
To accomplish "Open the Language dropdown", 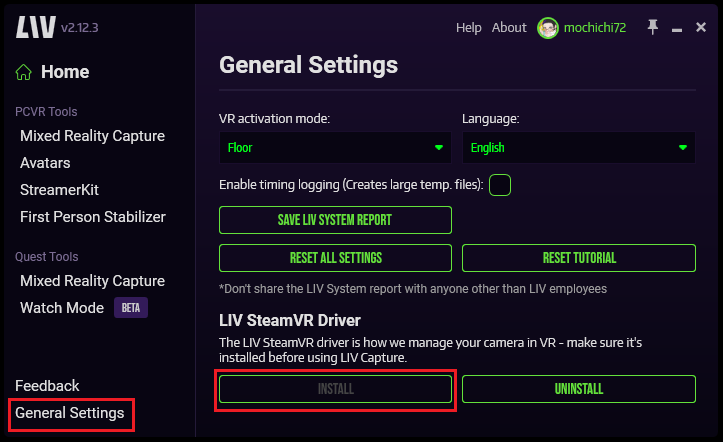I will tap(577, 148).
